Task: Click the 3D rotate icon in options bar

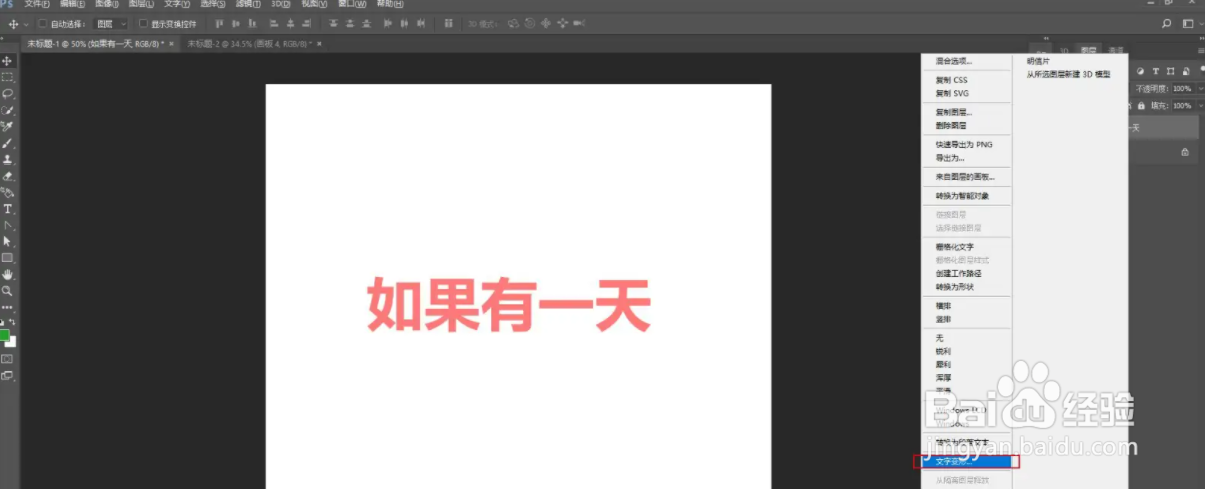Action: coord(513,23)
